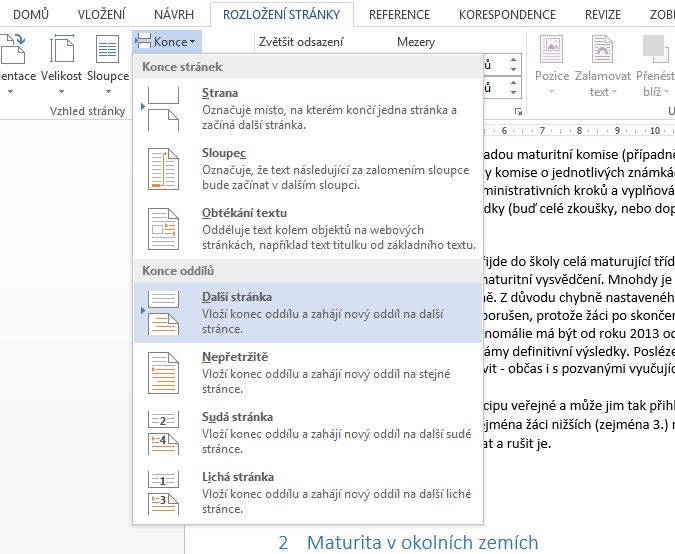675x554 pixels.
Task: Choose Nepřetržitě continuous section break
Action: tap(308, 373)
